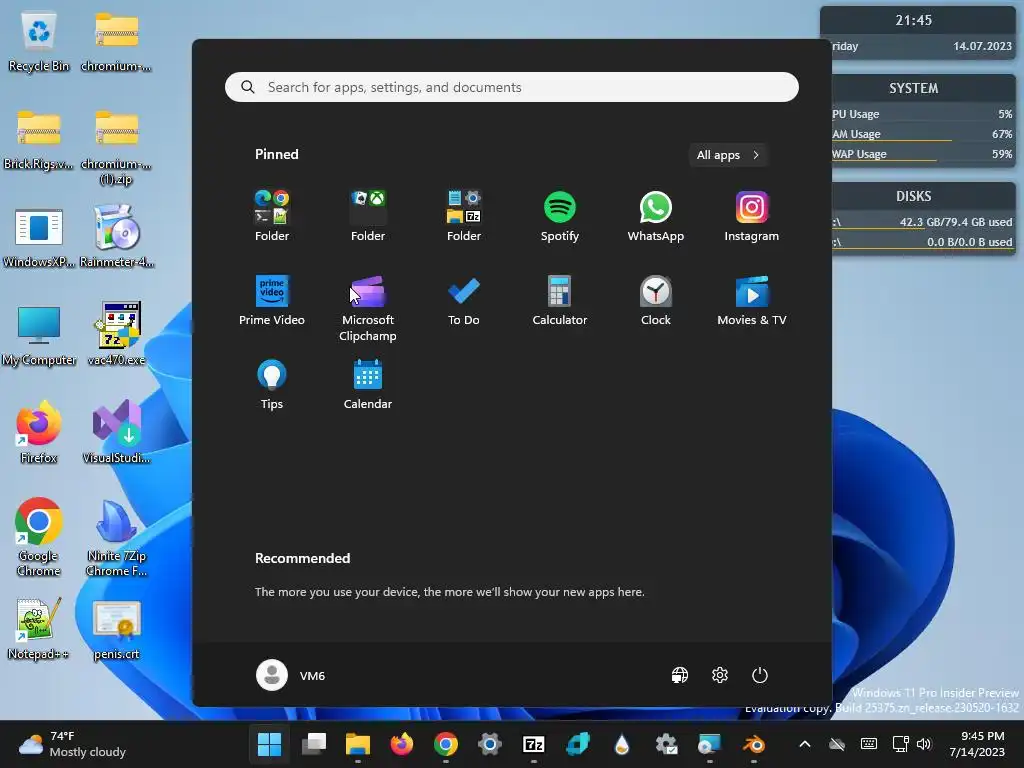1024x768 pixels.
Task: Open the Clock app
Action: coord(655,300)
